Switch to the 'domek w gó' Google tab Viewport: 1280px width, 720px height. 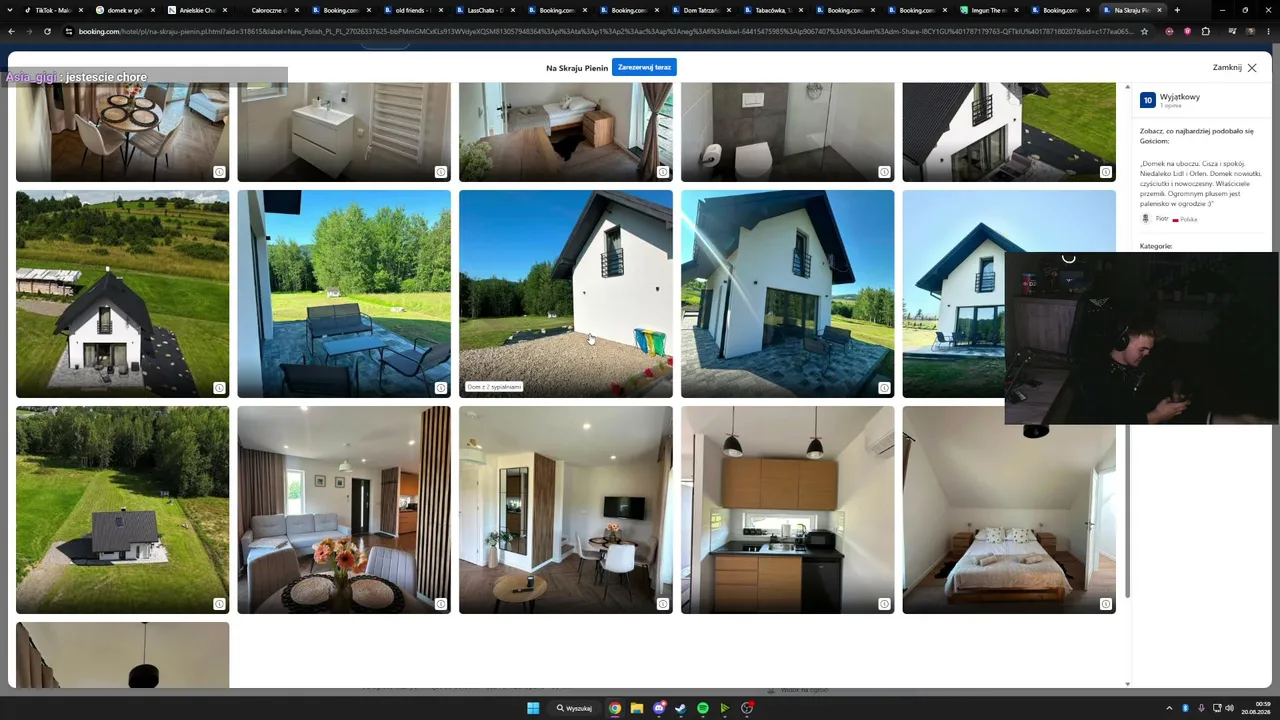click(x=125, y=10)
